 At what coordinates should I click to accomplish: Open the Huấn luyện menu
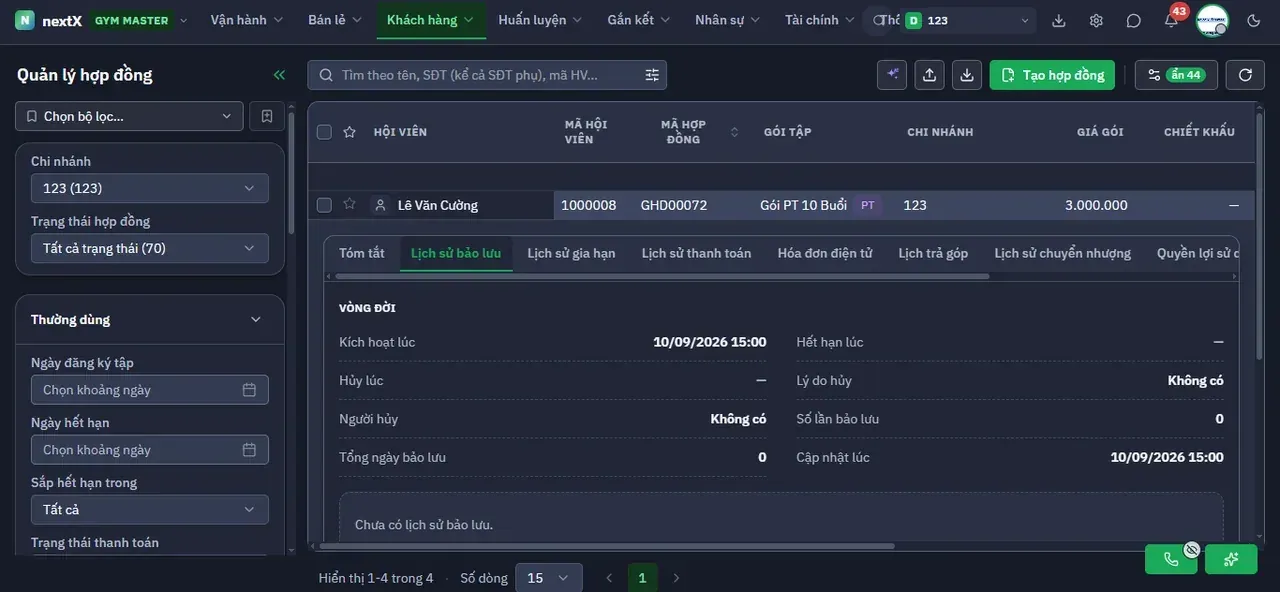(540, 20)
